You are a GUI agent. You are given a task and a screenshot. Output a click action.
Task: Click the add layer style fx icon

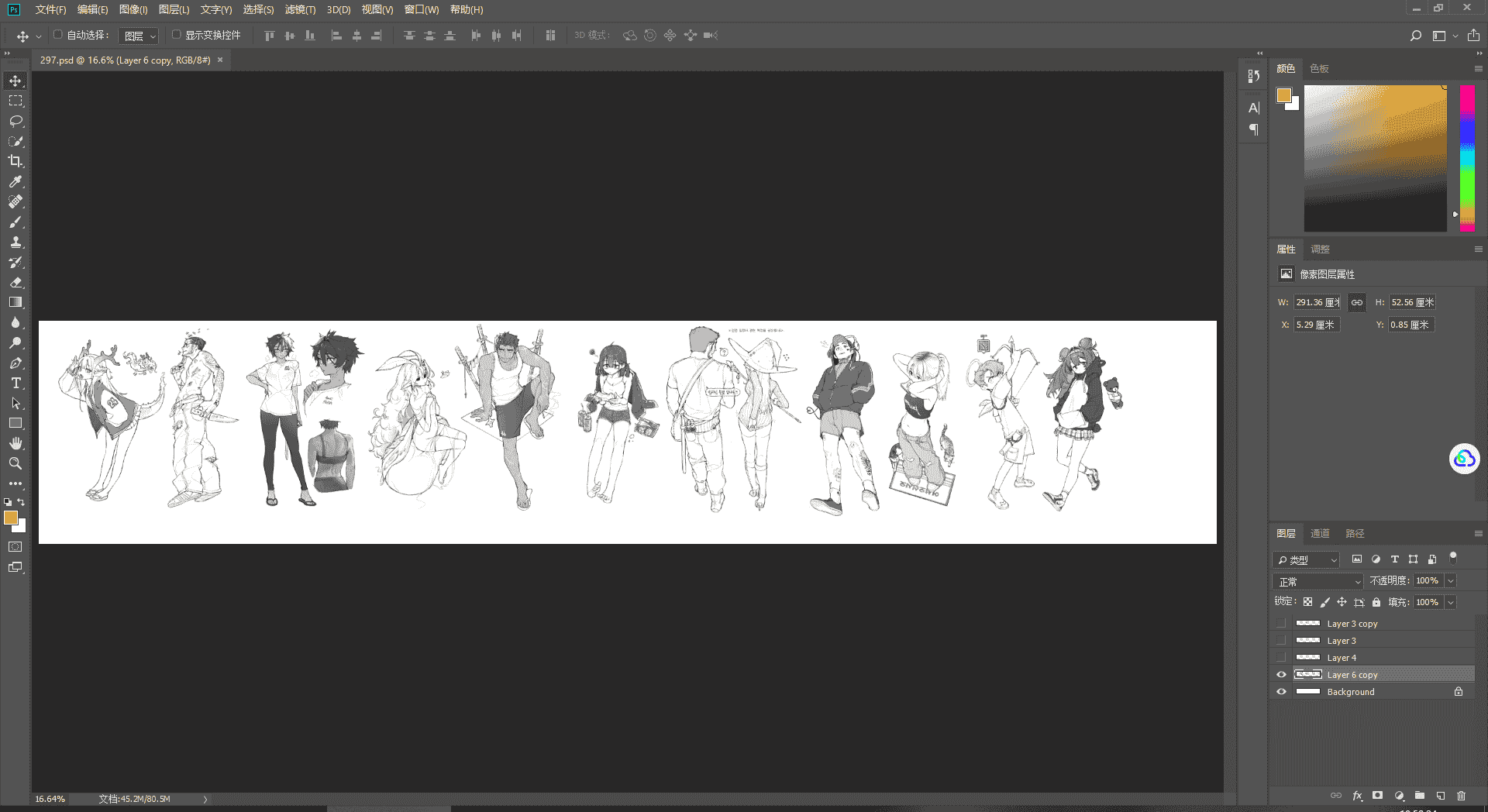pyautogui.click(x=1357, y=796)
